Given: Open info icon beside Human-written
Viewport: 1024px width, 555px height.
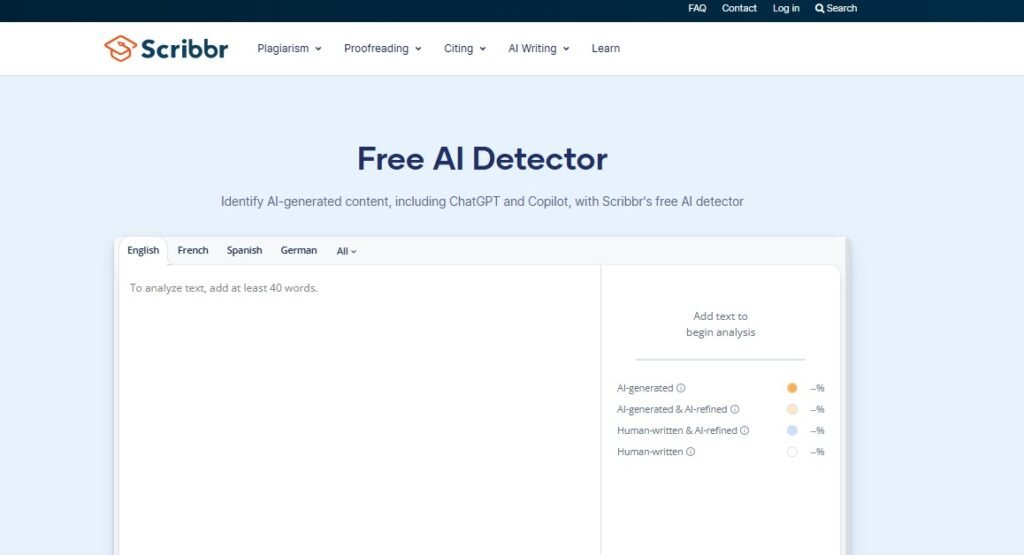Looking at the screenshot, I should click(690, 452).
